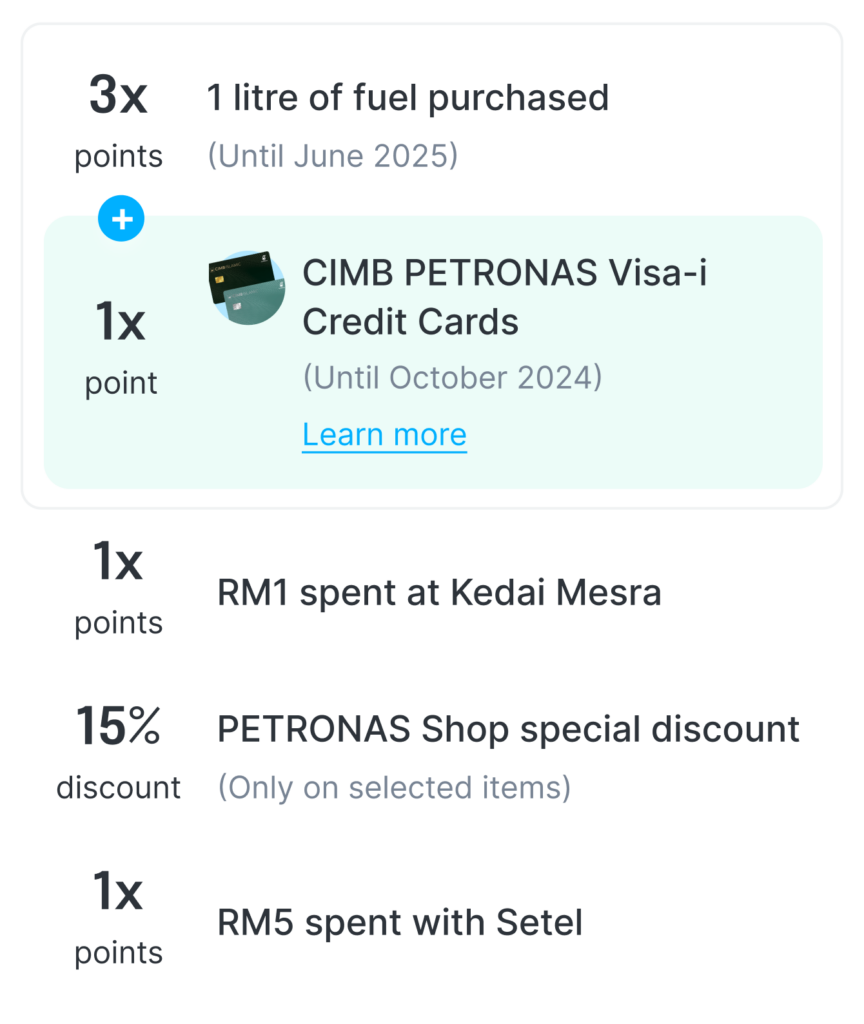This screenshot has width=864, height=1024.
Task: Select the CIMB PETRONAS Visa-i card image
Action: click(248, 289)
